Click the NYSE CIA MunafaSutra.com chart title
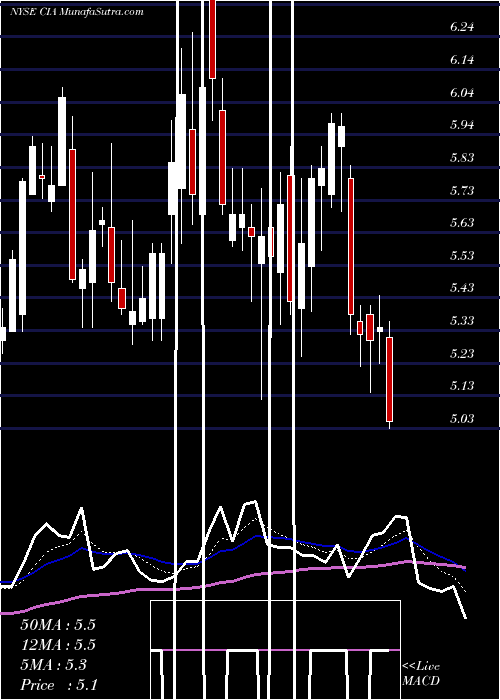 (x=76, y=12)
